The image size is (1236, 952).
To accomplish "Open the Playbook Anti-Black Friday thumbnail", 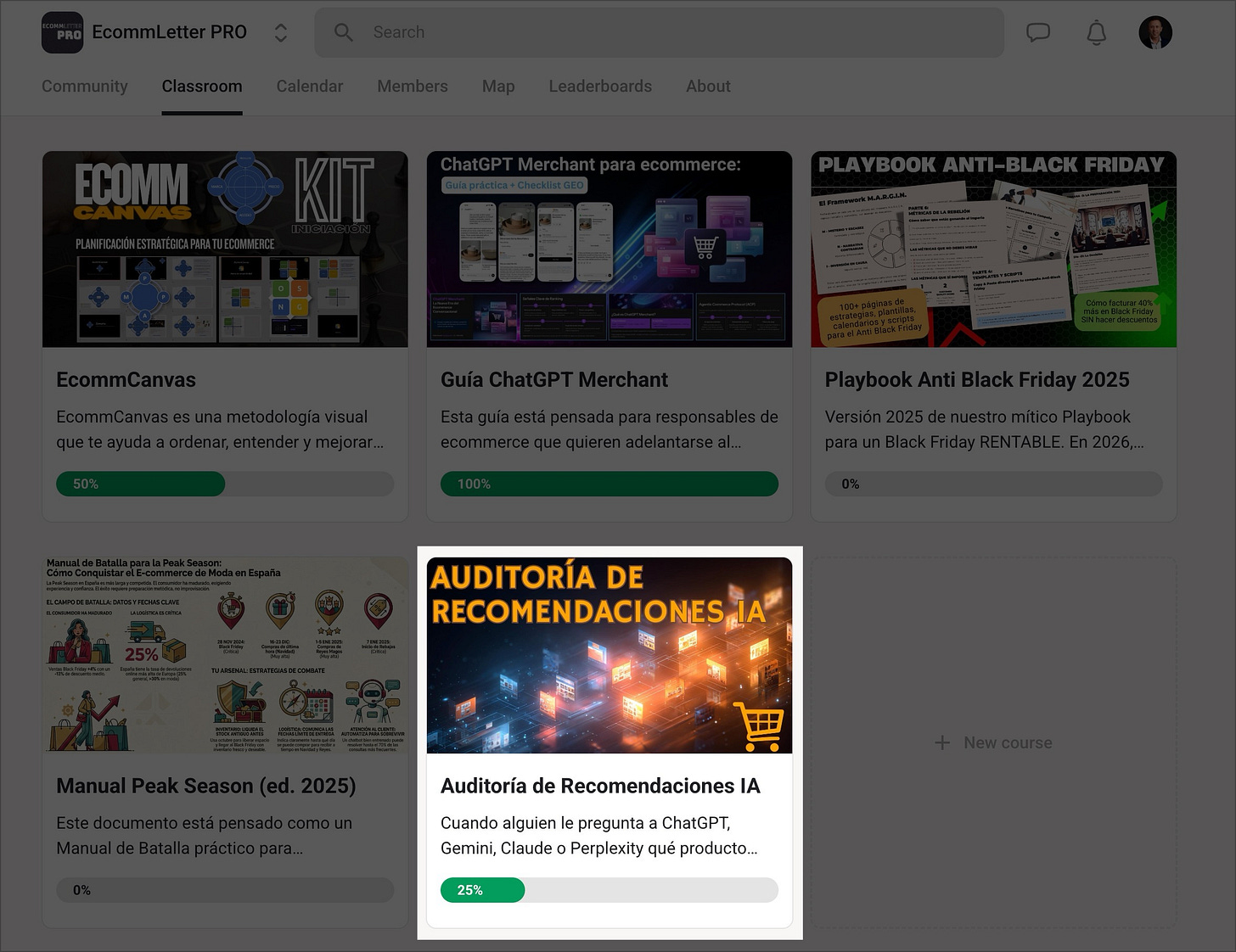I will [x=993, y=249].
